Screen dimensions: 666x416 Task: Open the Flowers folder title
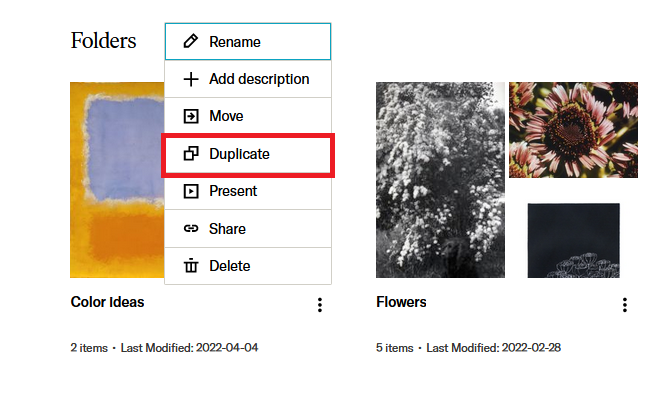coord(401,302)
